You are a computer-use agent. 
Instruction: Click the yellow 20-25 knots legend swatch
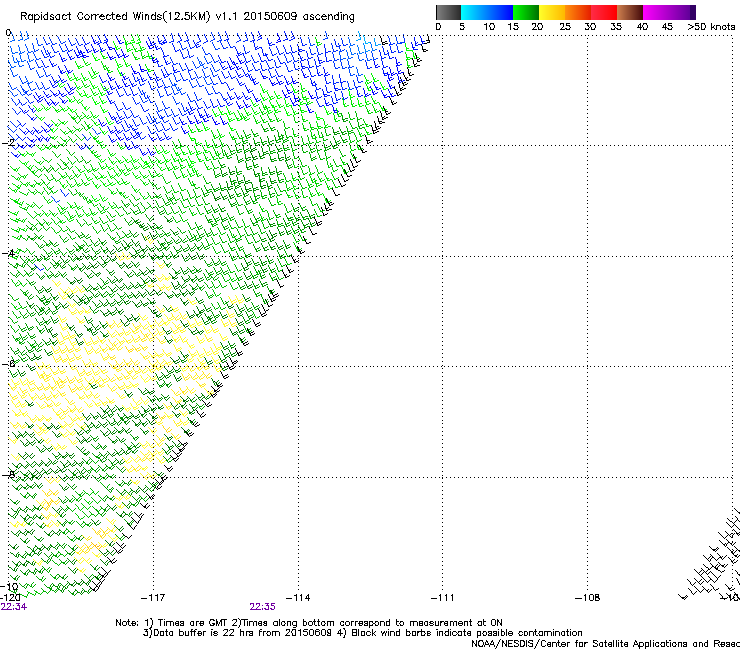click(552, 12)
